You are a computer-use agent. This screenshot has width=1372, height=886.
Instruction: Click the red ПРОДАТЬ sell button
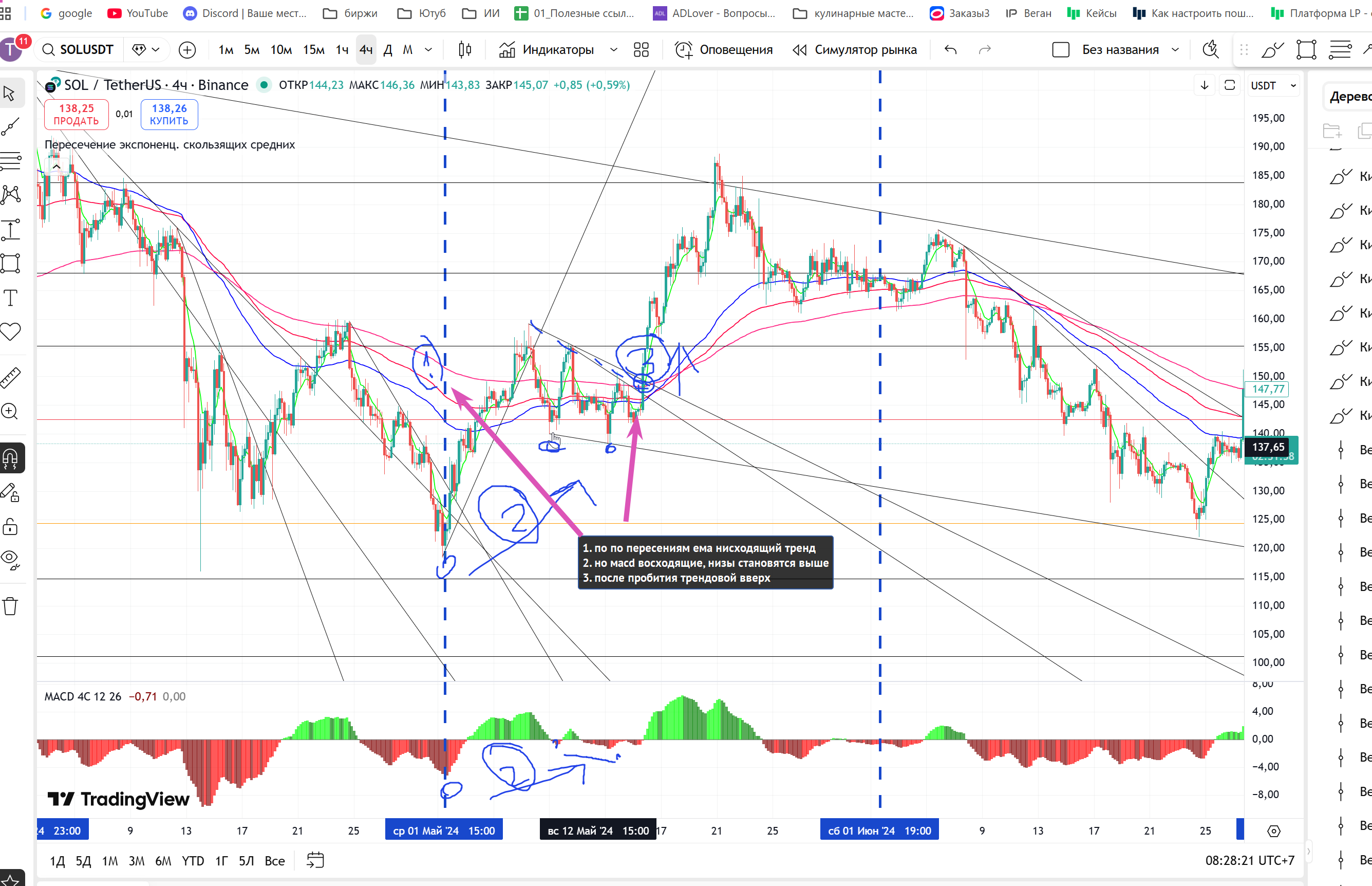[77, 114]
